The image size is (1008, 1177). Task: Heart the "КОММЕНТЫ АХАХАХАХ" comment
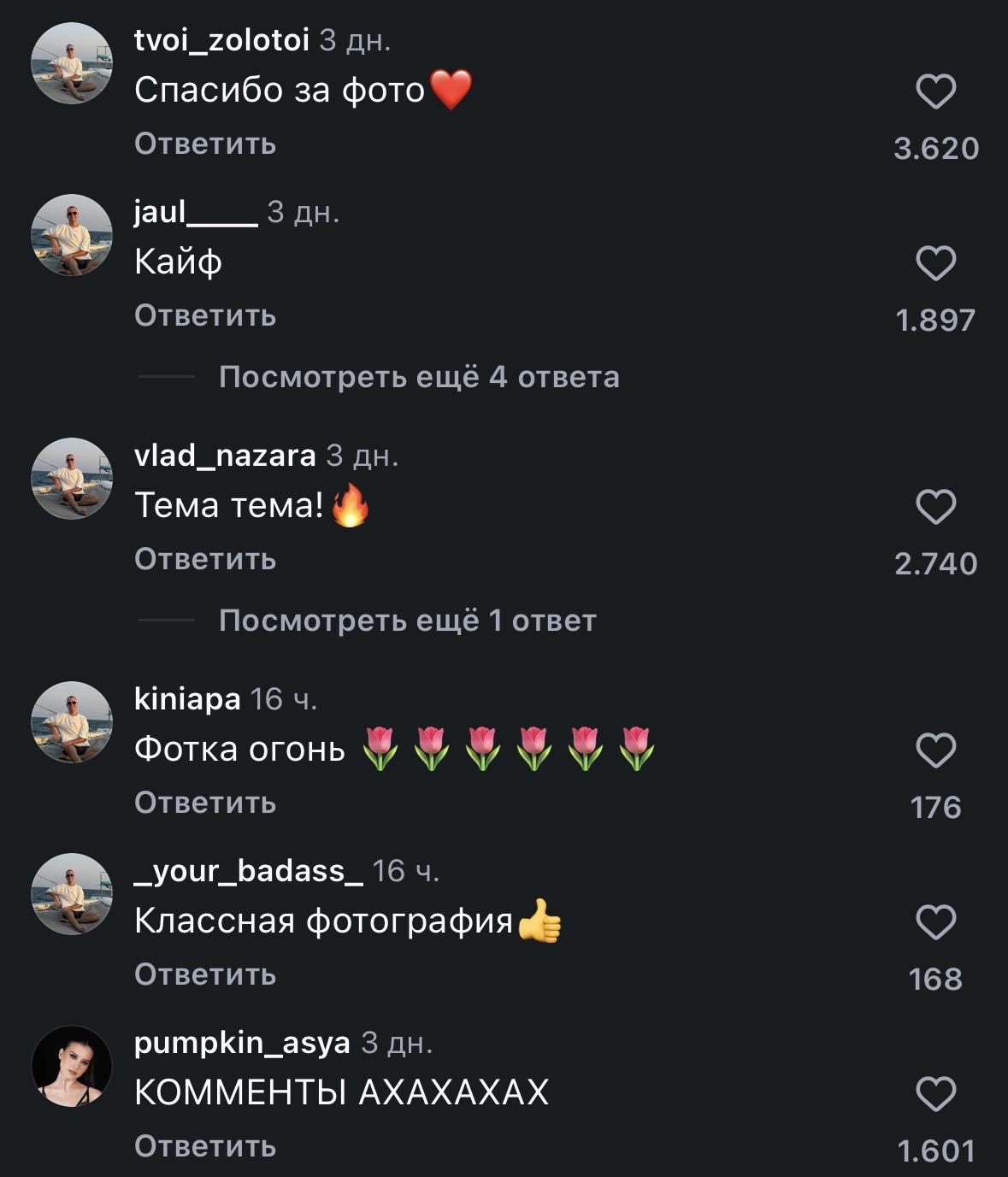(935, 1094)
